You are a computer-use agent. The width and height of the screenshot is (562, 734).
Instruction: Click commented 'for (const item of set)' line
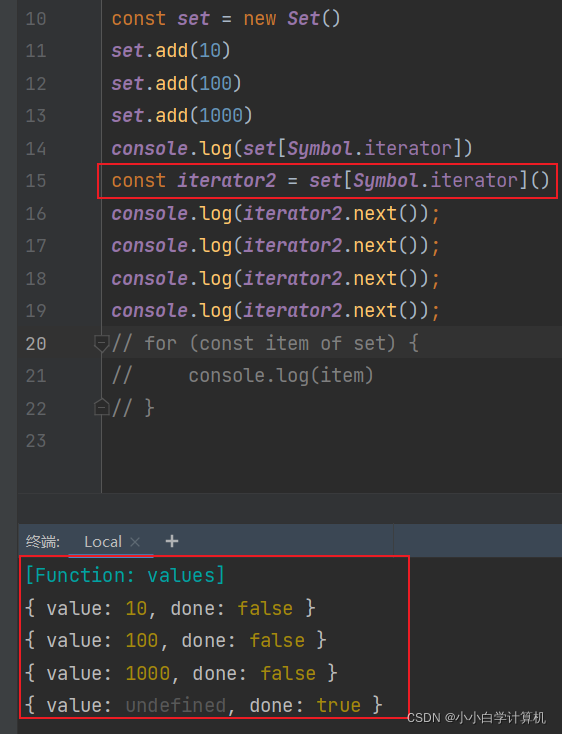pyautogui.click(x=265, y=343)
